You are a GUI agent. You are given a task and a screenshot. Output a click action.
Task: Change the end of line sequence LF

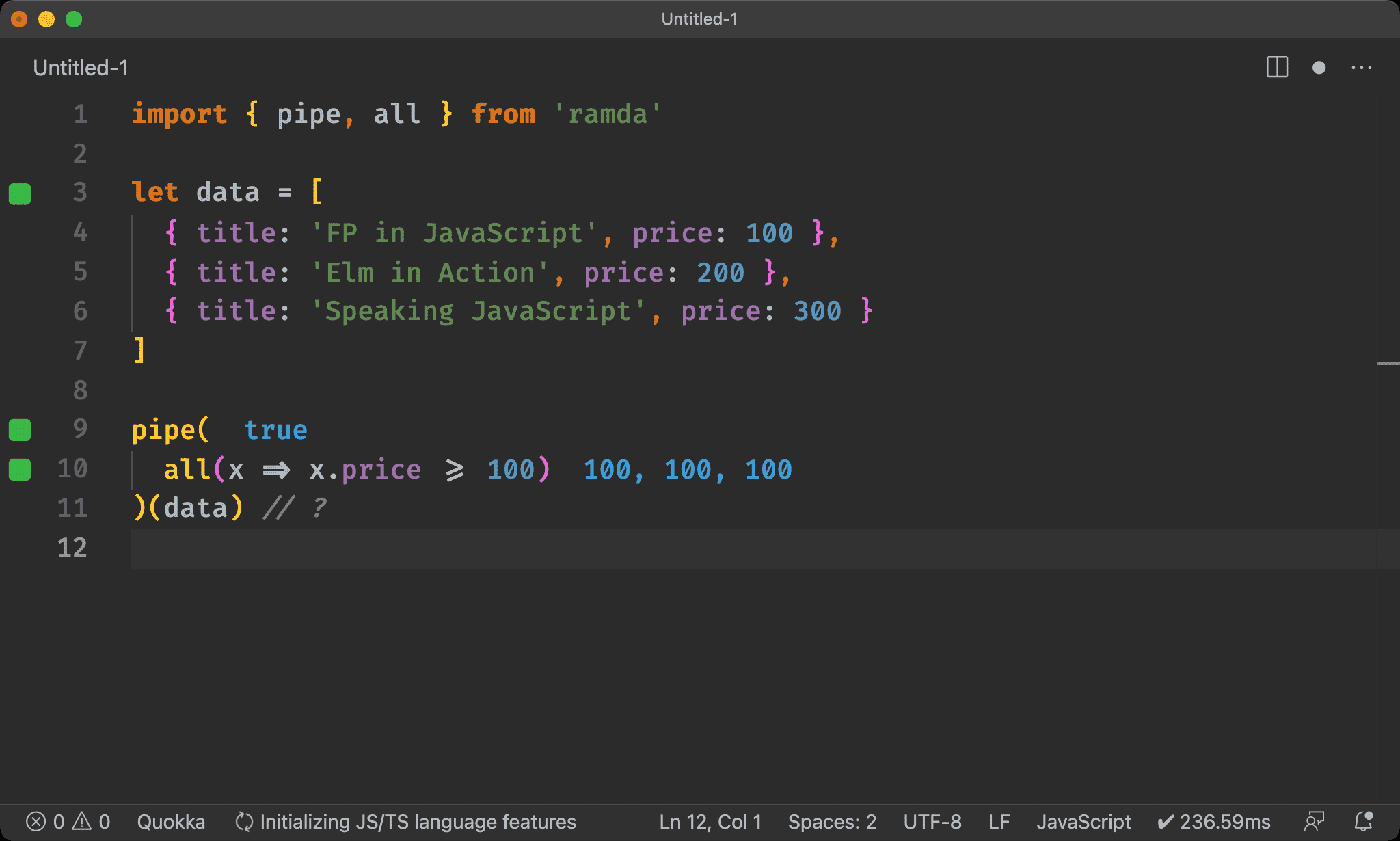click(x=999, y=821)
